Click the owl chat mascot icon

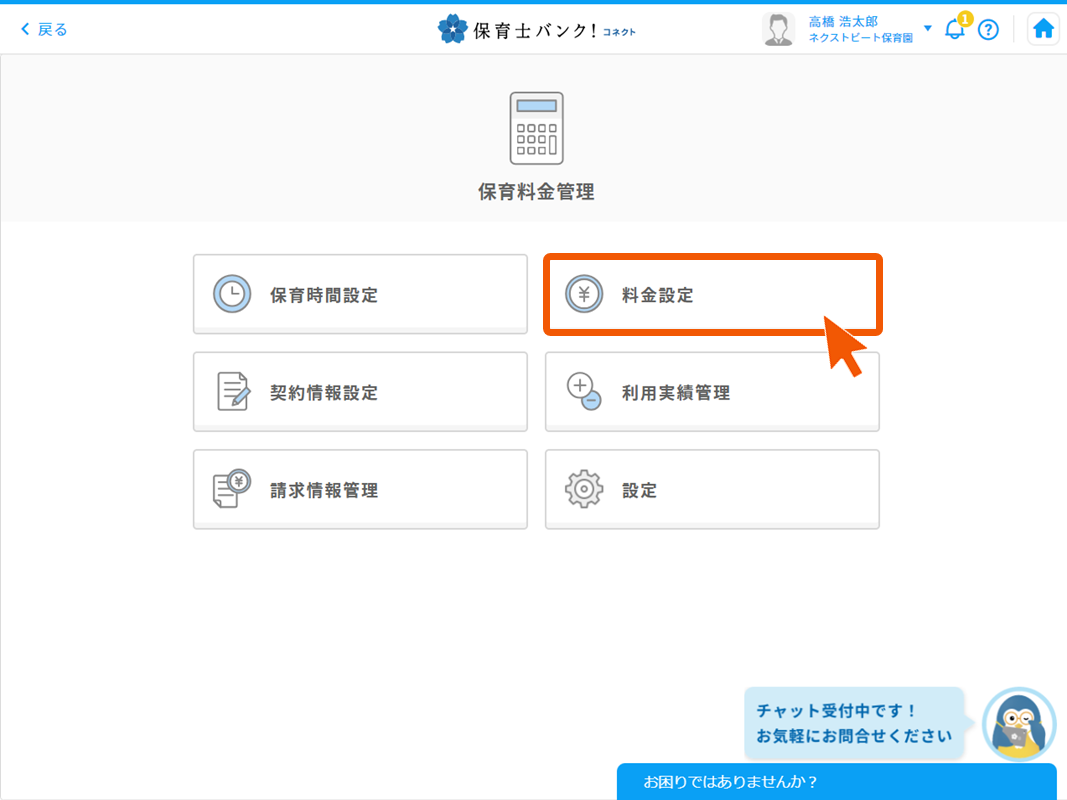pos(1019,724)
